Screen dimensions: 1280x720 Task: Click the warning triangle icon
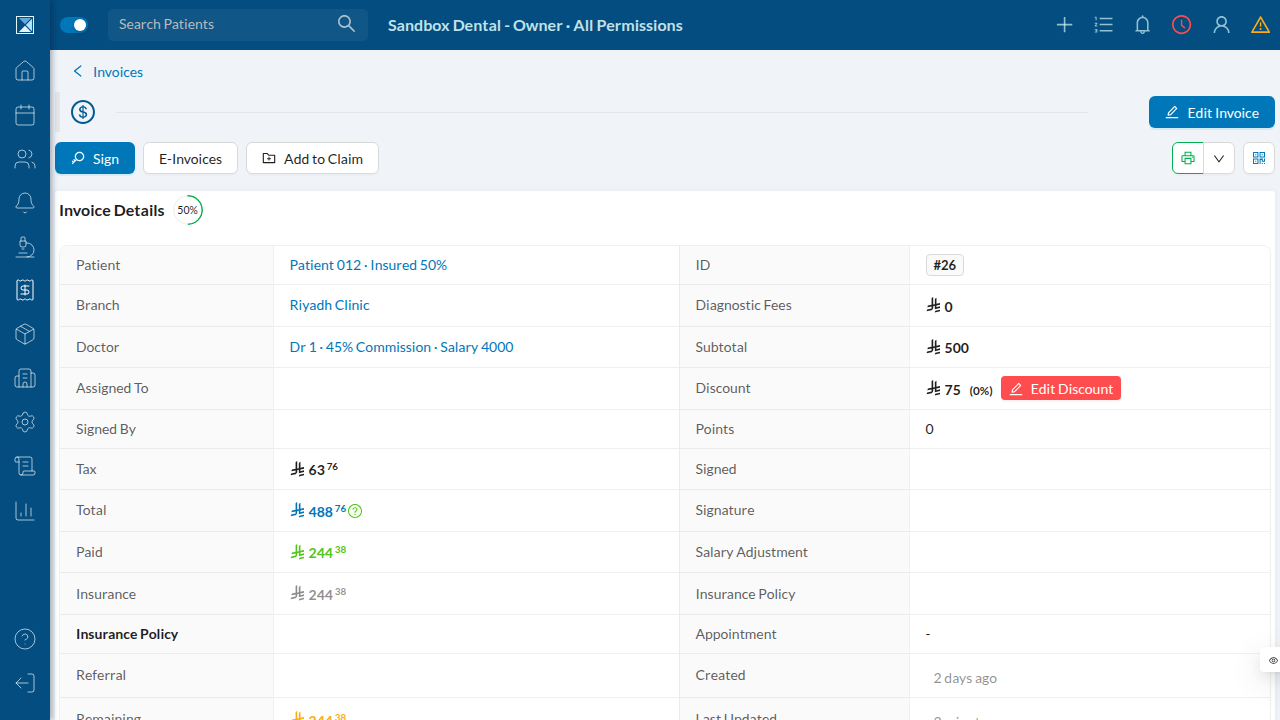[1260, 25]
